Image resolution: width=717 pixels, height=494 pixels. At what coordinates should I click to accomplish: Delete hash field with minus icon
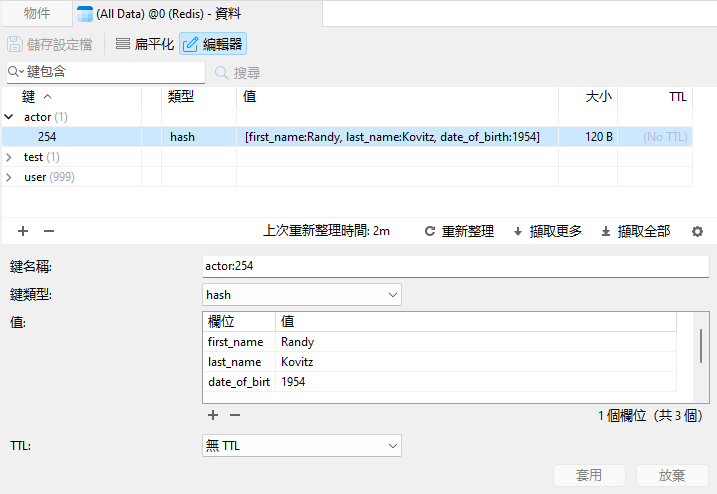pos(235,415)
